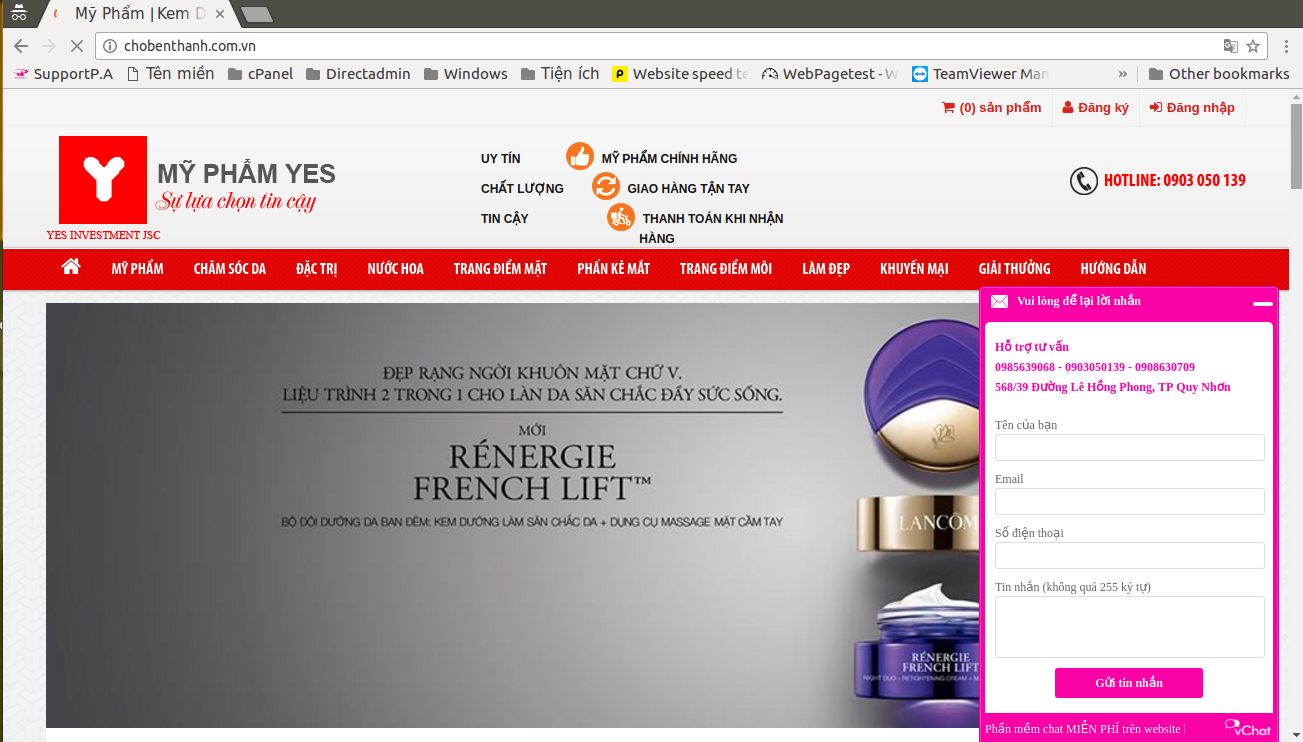The image size is (1303, 742).
Task: Open the PHẤN KẺ MẮT menu
Action: pos(614,269)
